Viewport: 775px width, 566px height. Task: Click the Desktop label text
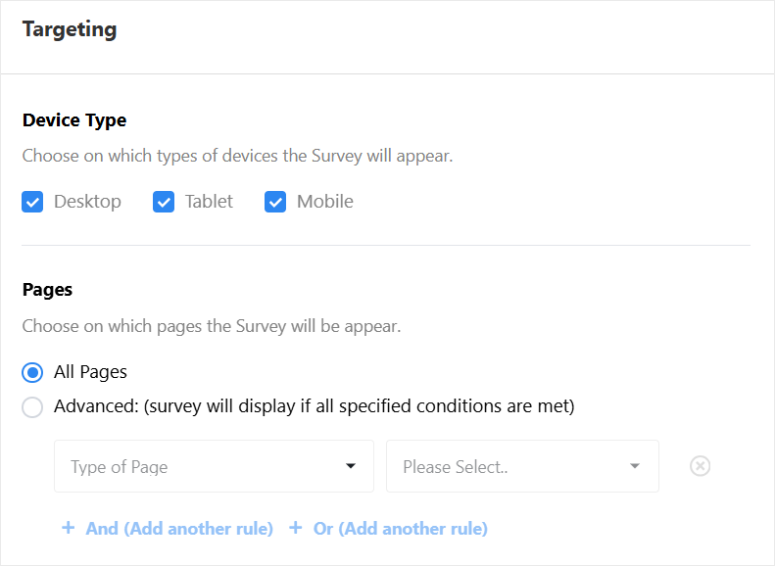click(x=87, y=202)
